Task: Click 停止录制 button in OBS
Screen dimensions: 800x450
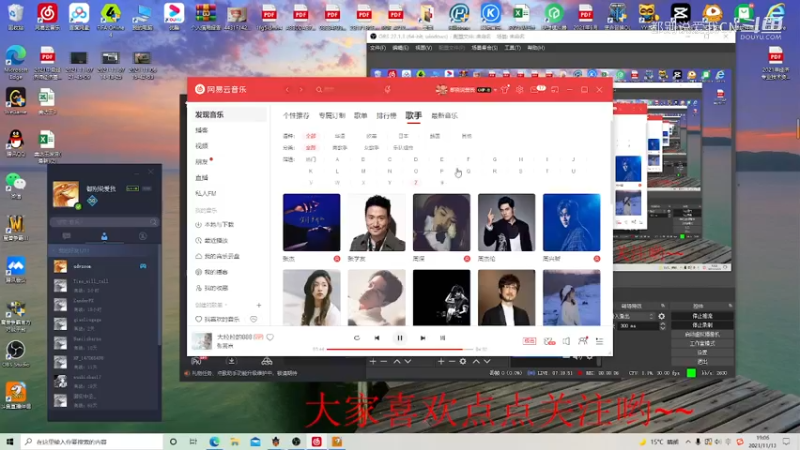Action: point(702,325)
